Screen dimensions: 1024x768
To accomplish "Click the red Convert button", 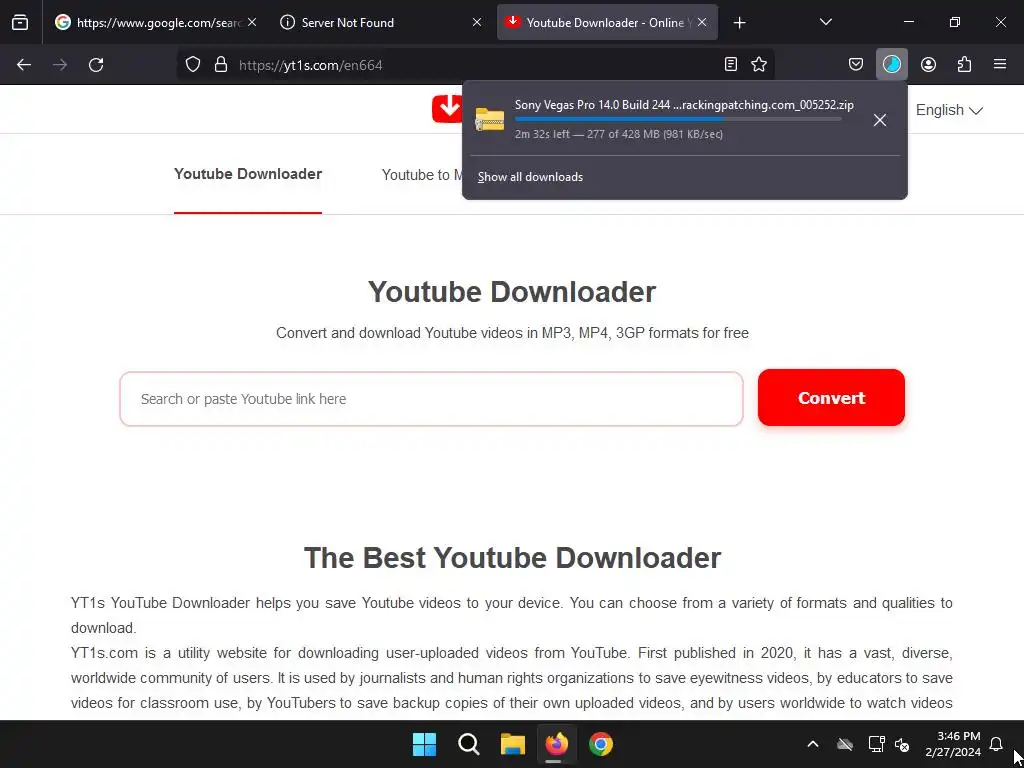I will [831, 398].
